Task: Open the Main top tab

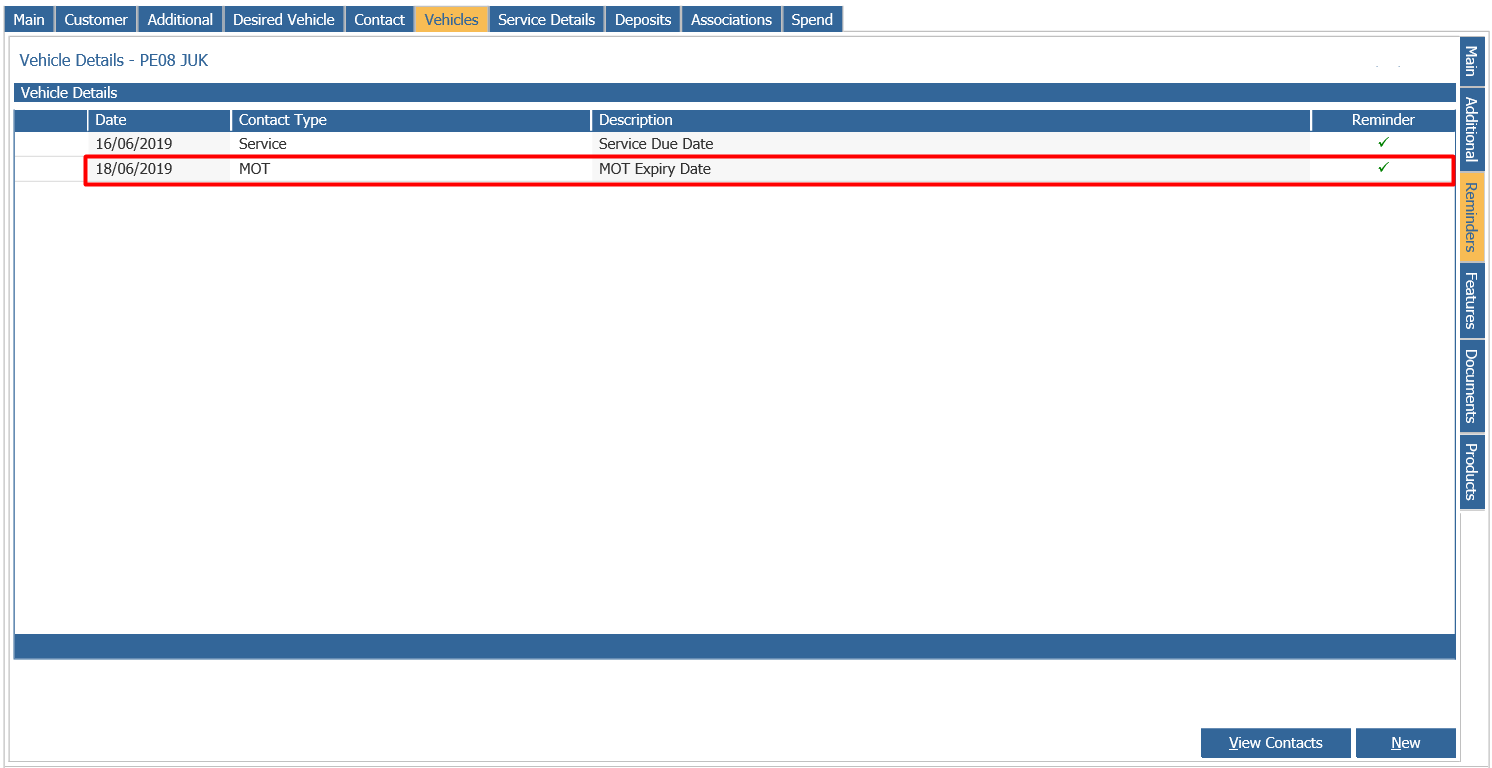Action: pyautogui.click(x=28, y=19)
